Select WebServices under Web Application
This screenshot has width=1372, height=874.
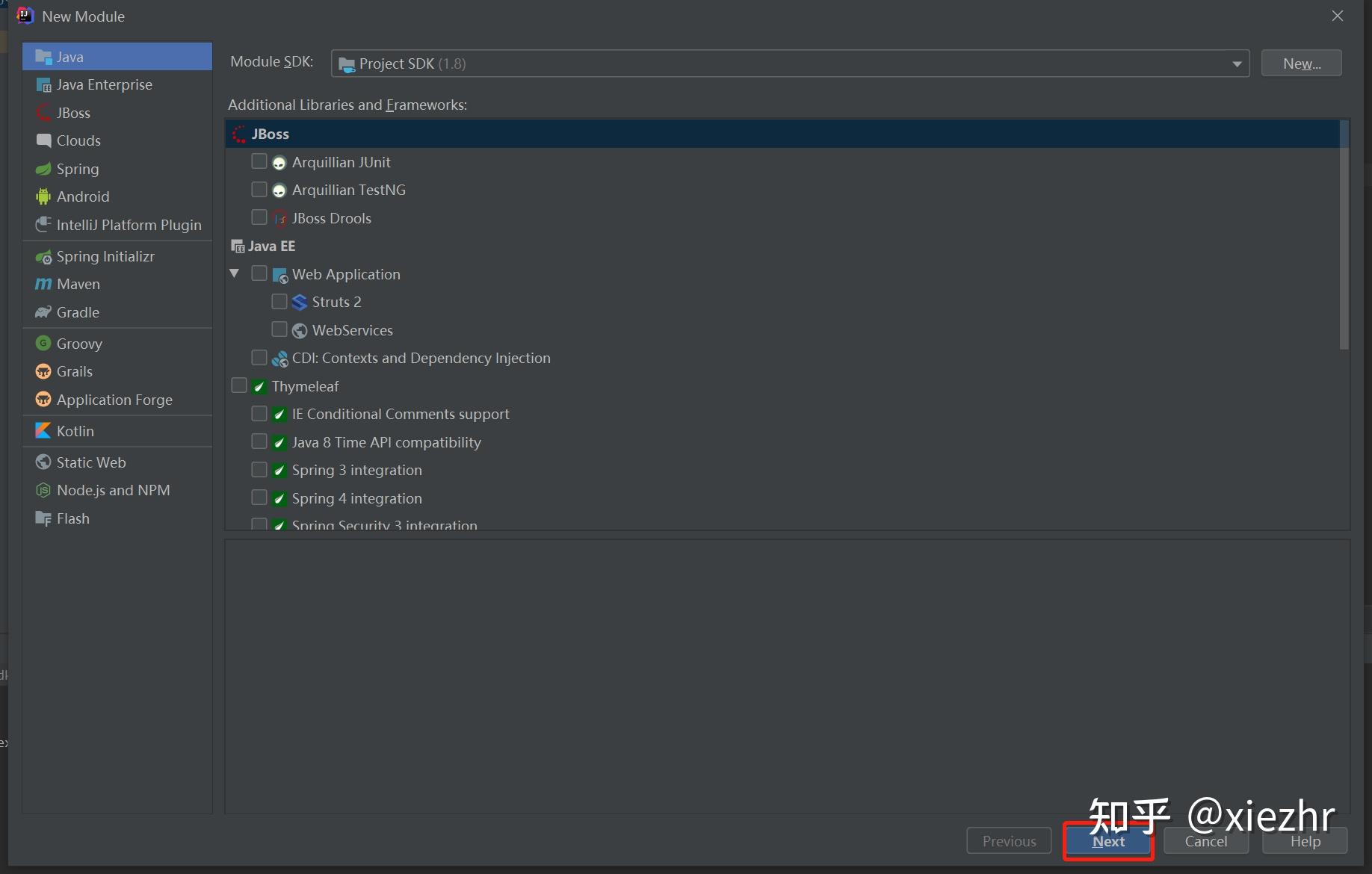click(x=279, y=329)
